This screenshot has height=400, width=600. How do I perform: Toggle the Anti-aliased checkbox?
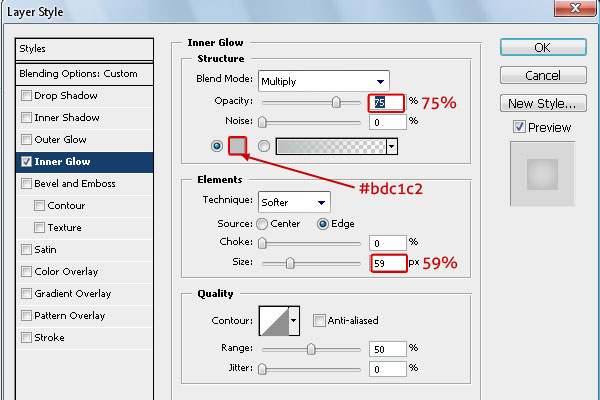pos(318,320)
